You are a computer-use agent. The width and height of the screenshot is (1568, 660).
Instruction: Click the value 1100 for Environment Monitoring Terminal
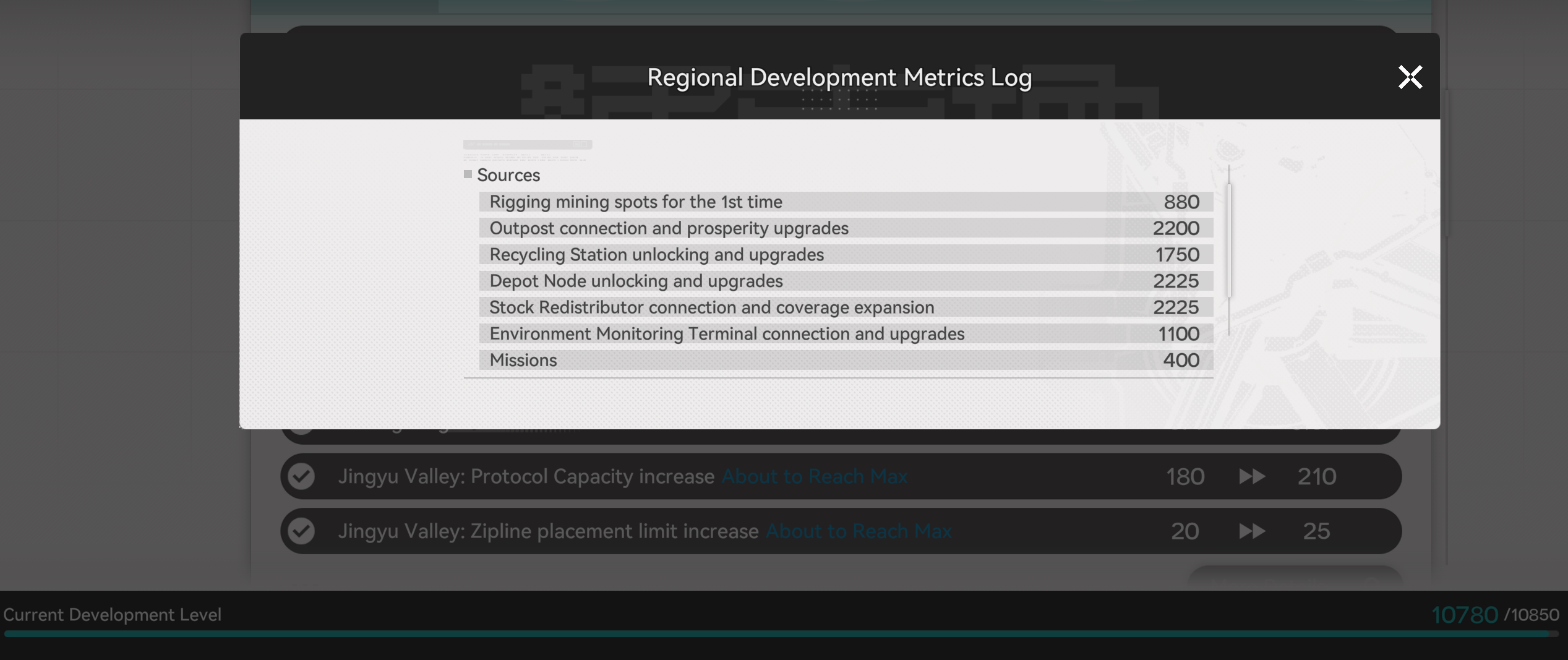point(1178,334)
